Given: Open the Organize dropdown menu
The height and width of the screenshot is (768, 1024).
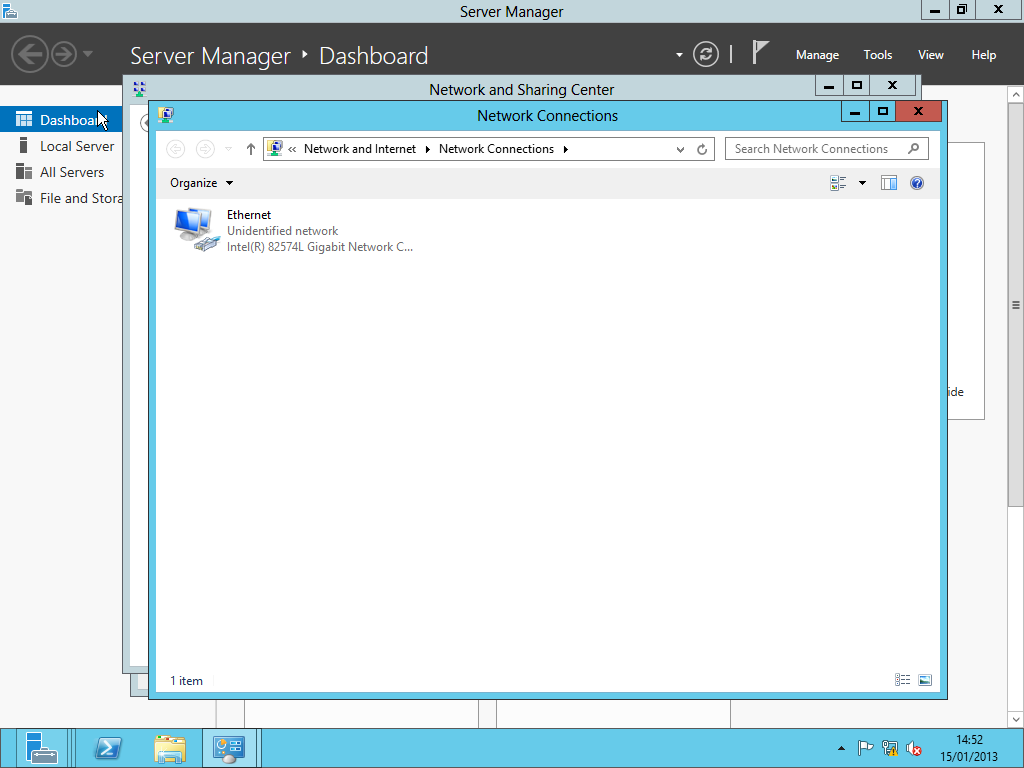Looking at the screenshot, I should pyautogui.click(x=201, y=183).
